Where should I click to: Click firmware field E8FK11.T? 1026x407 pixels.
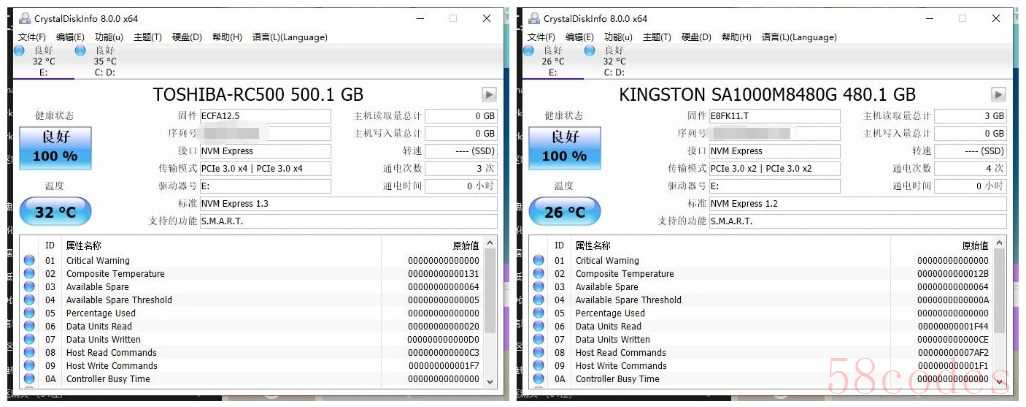click(x=775, y=116)
